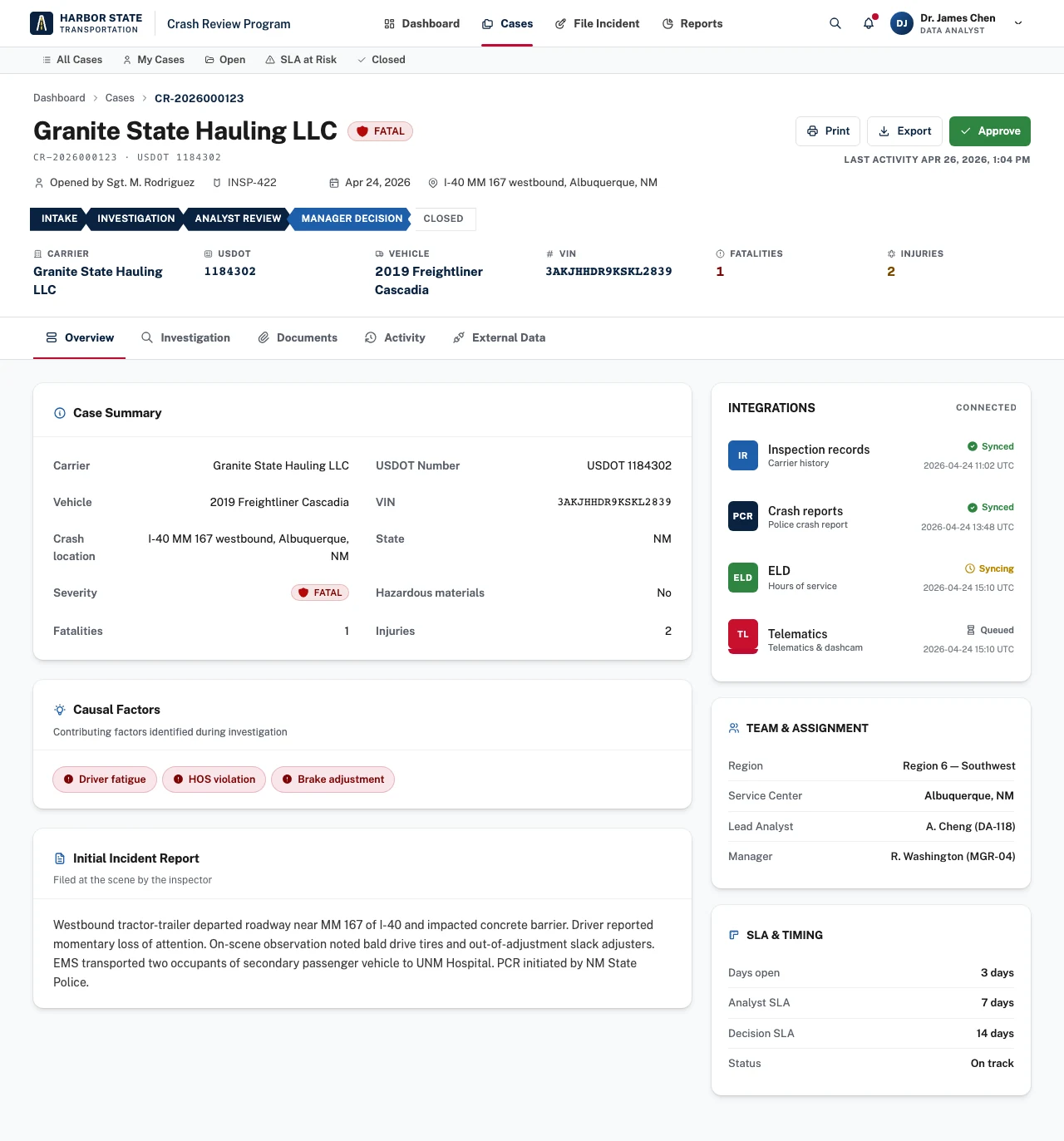Filter by Open cases

[225, 60]
